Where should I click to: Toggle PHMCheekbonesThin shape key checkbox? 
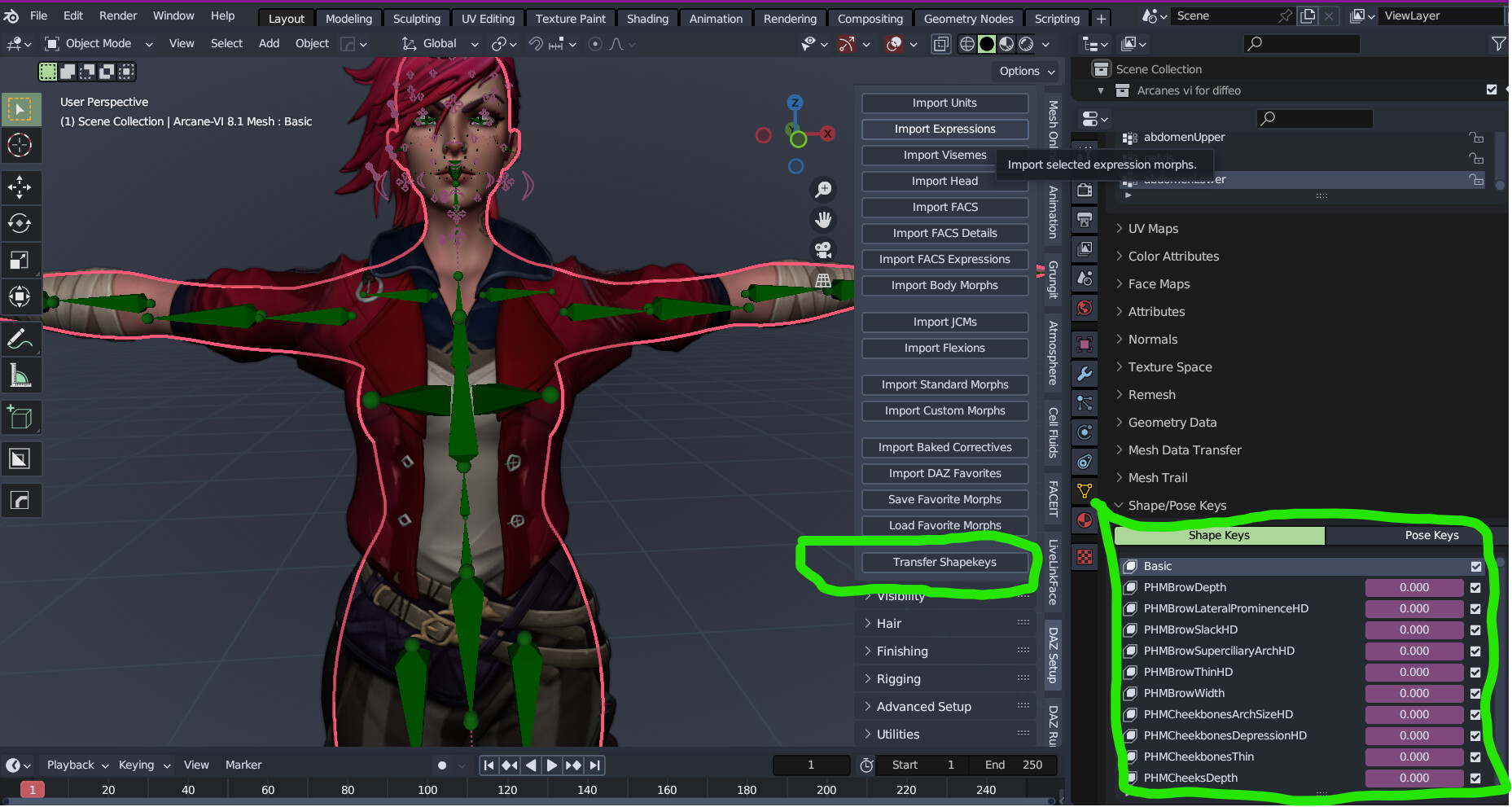(x=1475, y=757)
